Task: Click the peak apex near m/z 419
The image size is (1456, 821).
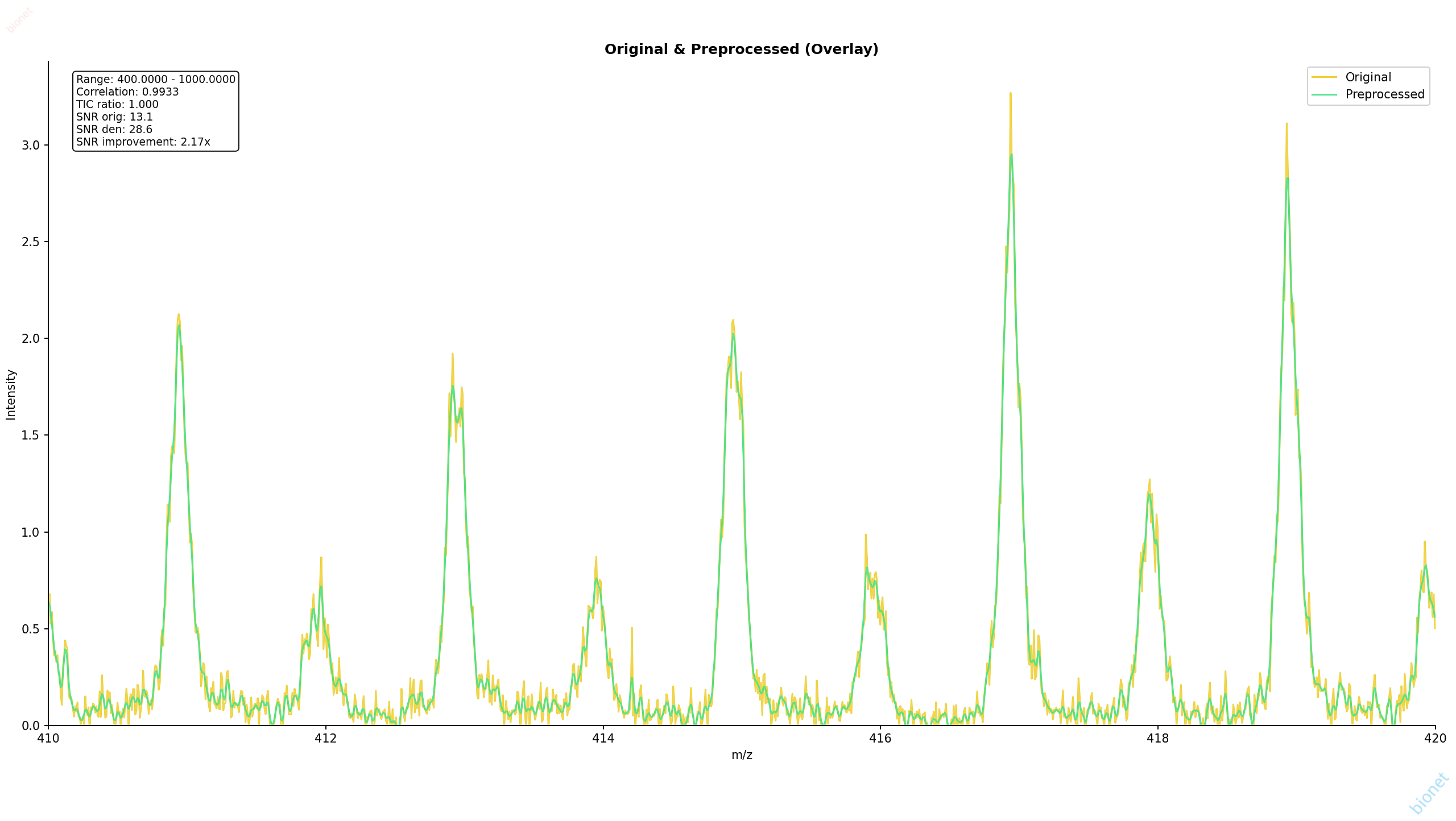Action: pyautogui.click(x=1287, y=123)
